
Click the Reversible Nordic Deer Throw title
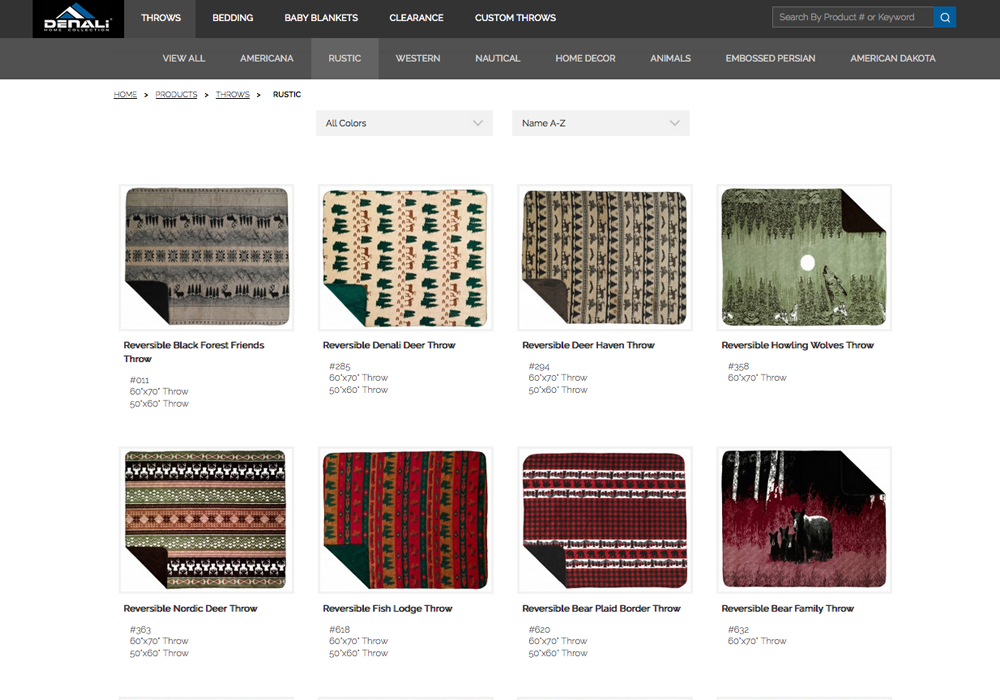[190, 608]
